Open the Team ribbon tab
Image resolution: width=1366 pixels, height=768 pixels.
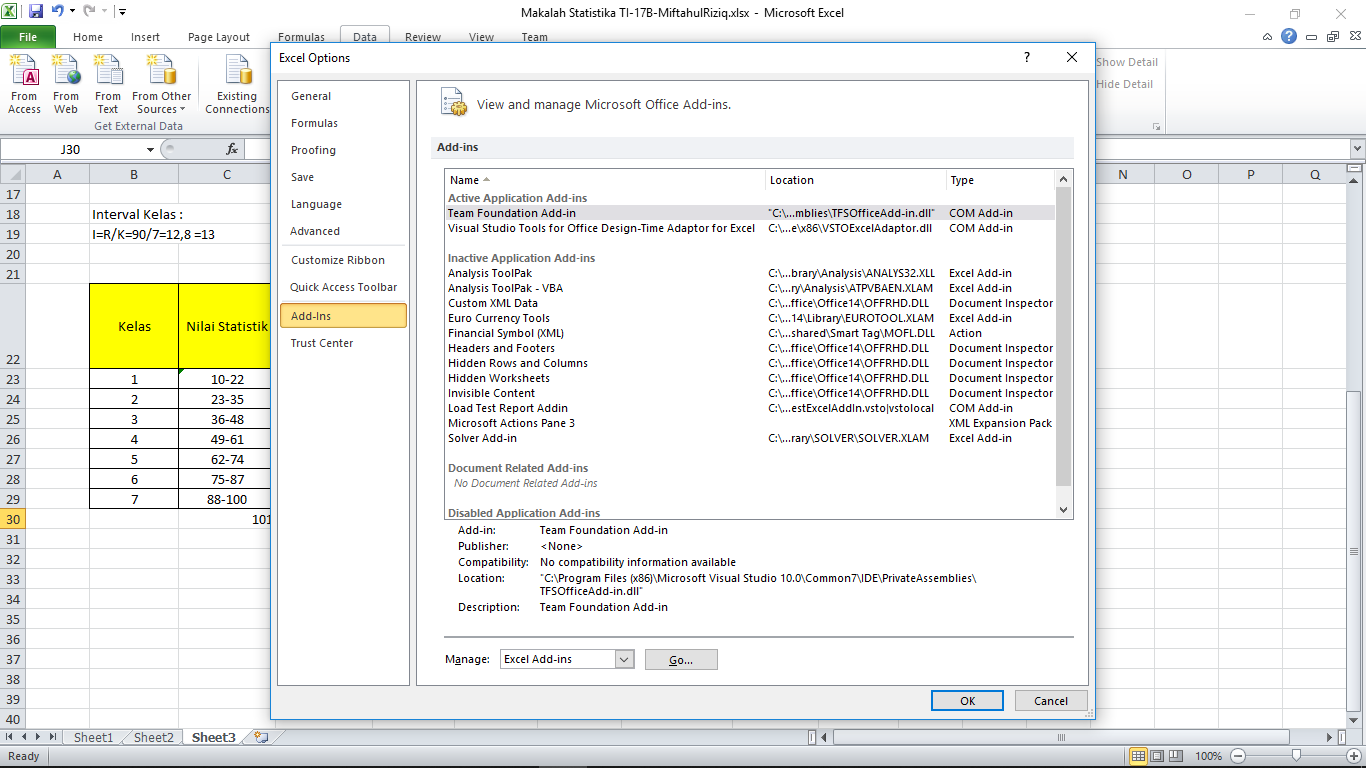pos(534,37)
